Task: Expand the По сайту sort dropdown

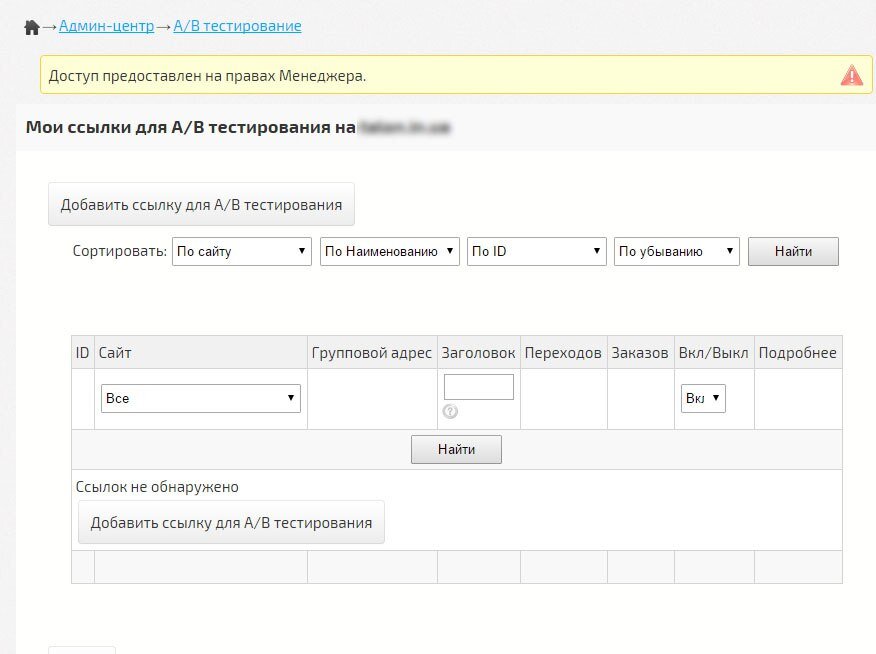Action: pos(242,252)
